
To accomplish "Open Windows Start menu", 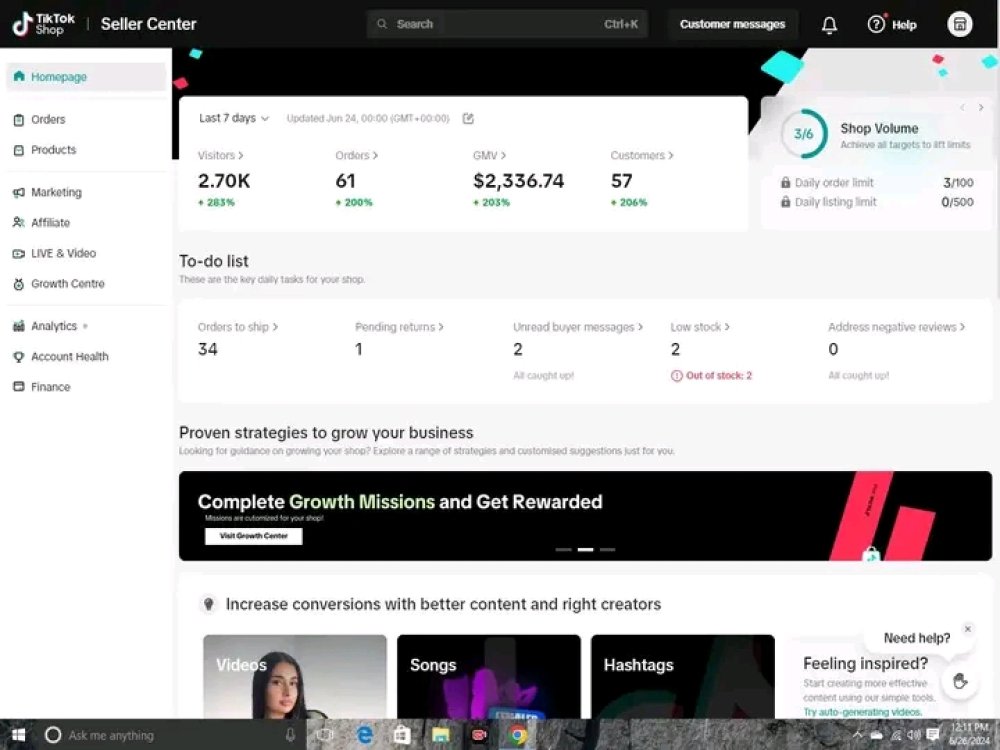I will coord(18,735).
